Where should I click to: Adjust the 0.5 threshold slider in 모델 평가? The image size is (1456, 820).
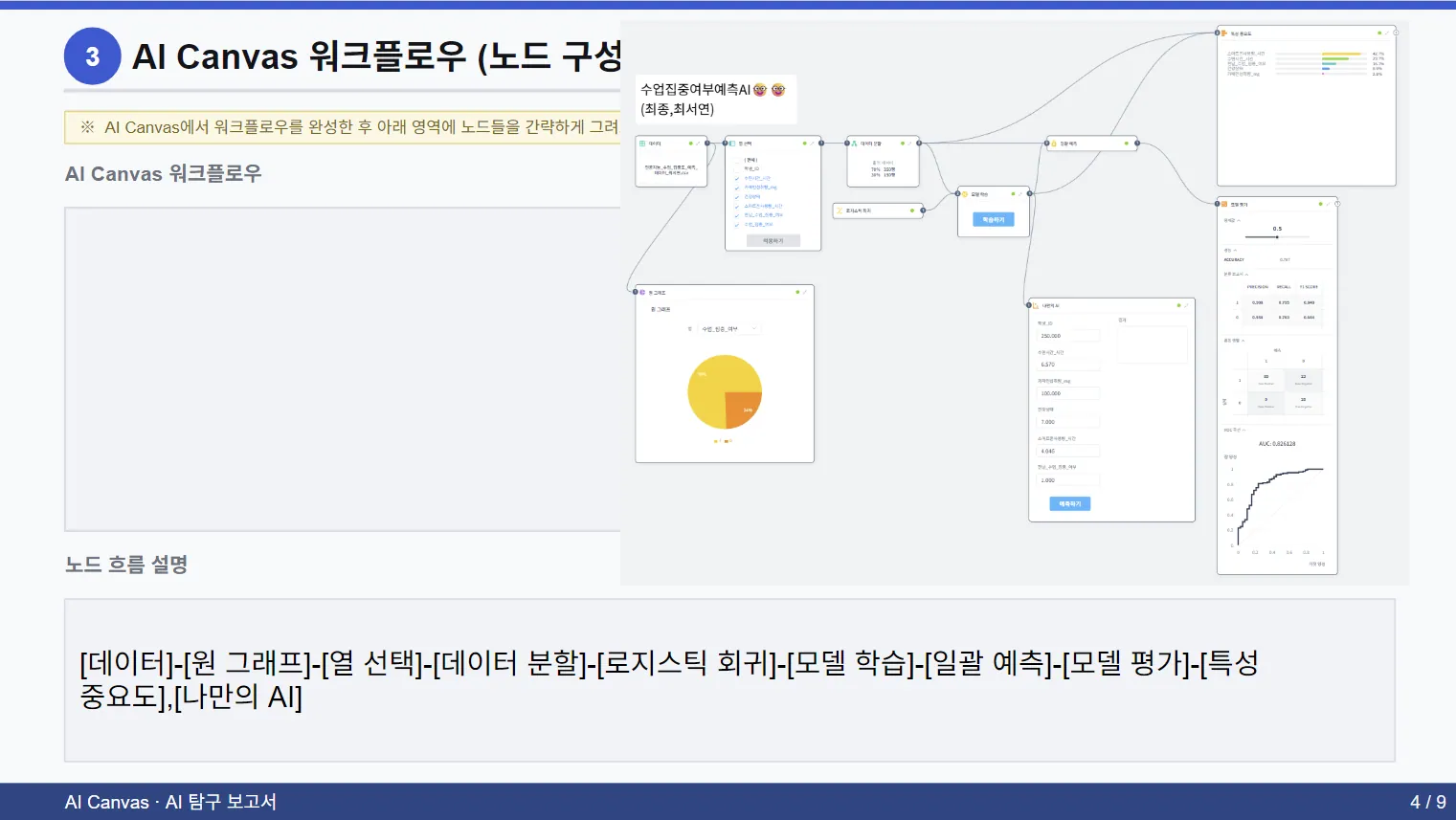[x=1277, y=237]
